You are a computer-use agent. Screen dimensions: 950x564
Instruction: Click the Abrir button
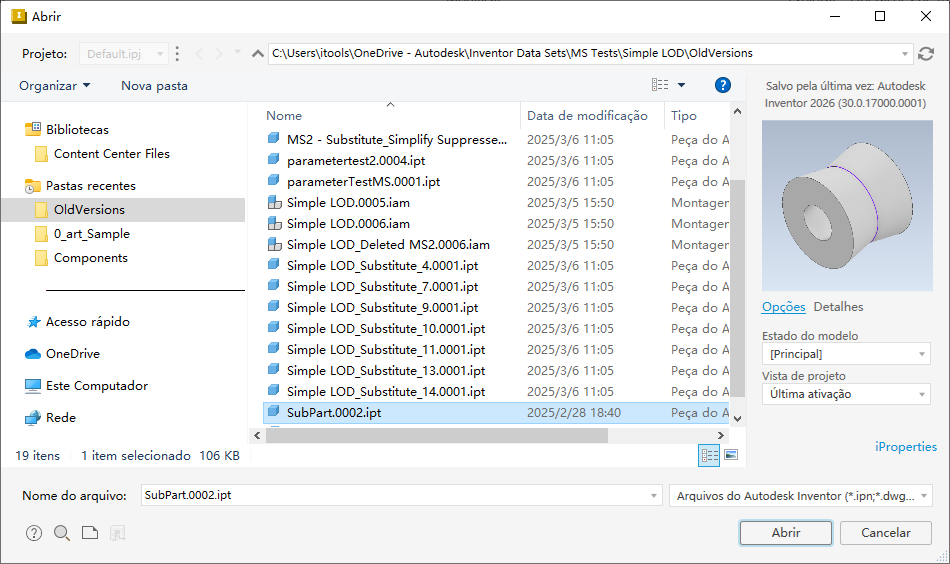(x=786, y=532)
